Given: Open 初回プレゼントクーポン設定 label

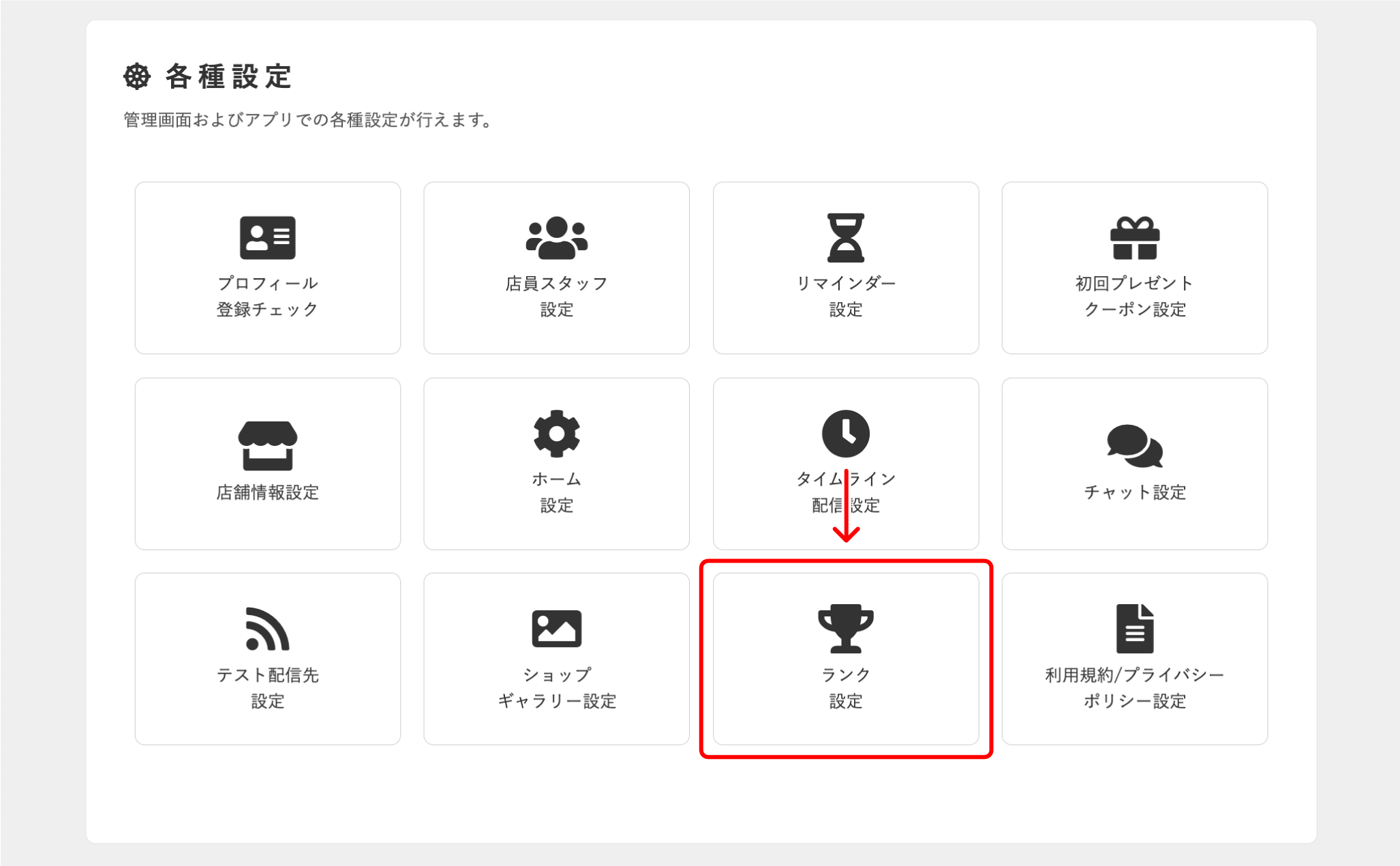Looking at the screenshot, I should coord(1134,296).
